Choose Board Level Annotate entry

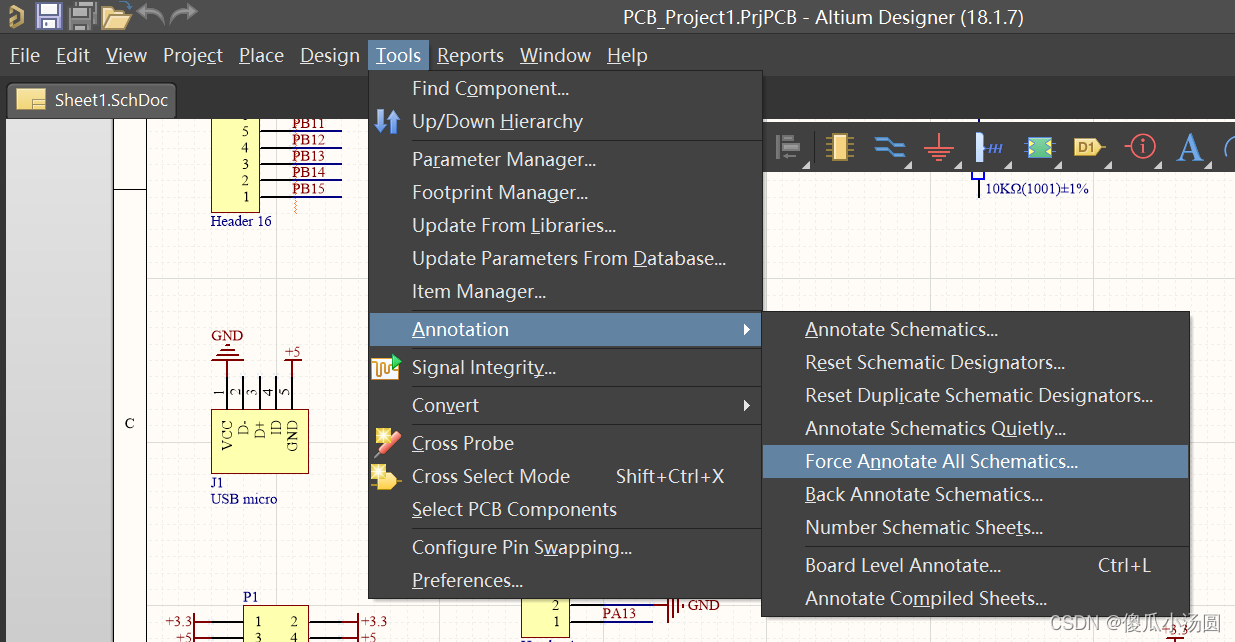tap(975, 565)
